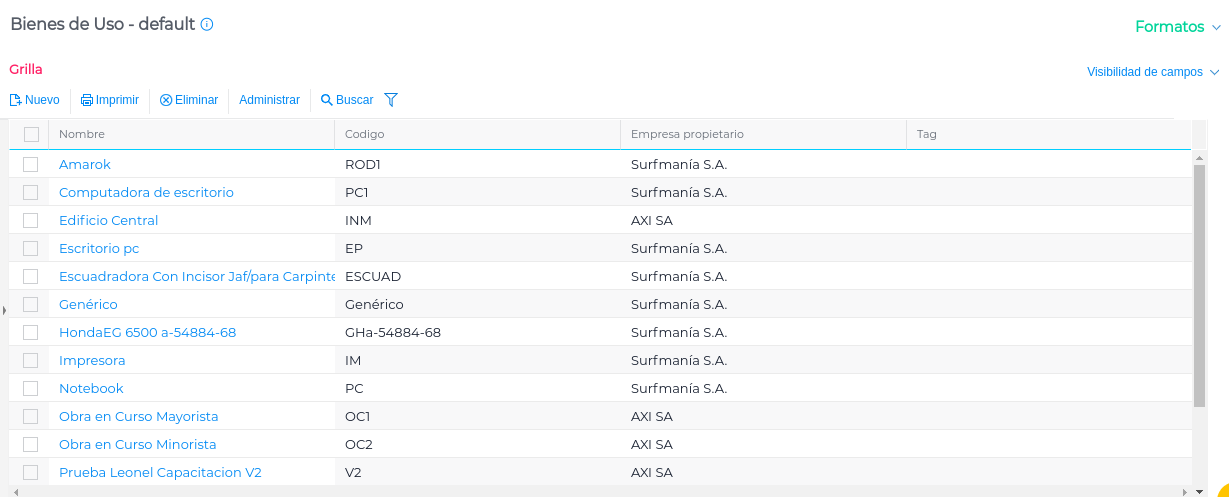
Task: Open the Obra en Curso Mayorista record
Action: pos(138,416)
